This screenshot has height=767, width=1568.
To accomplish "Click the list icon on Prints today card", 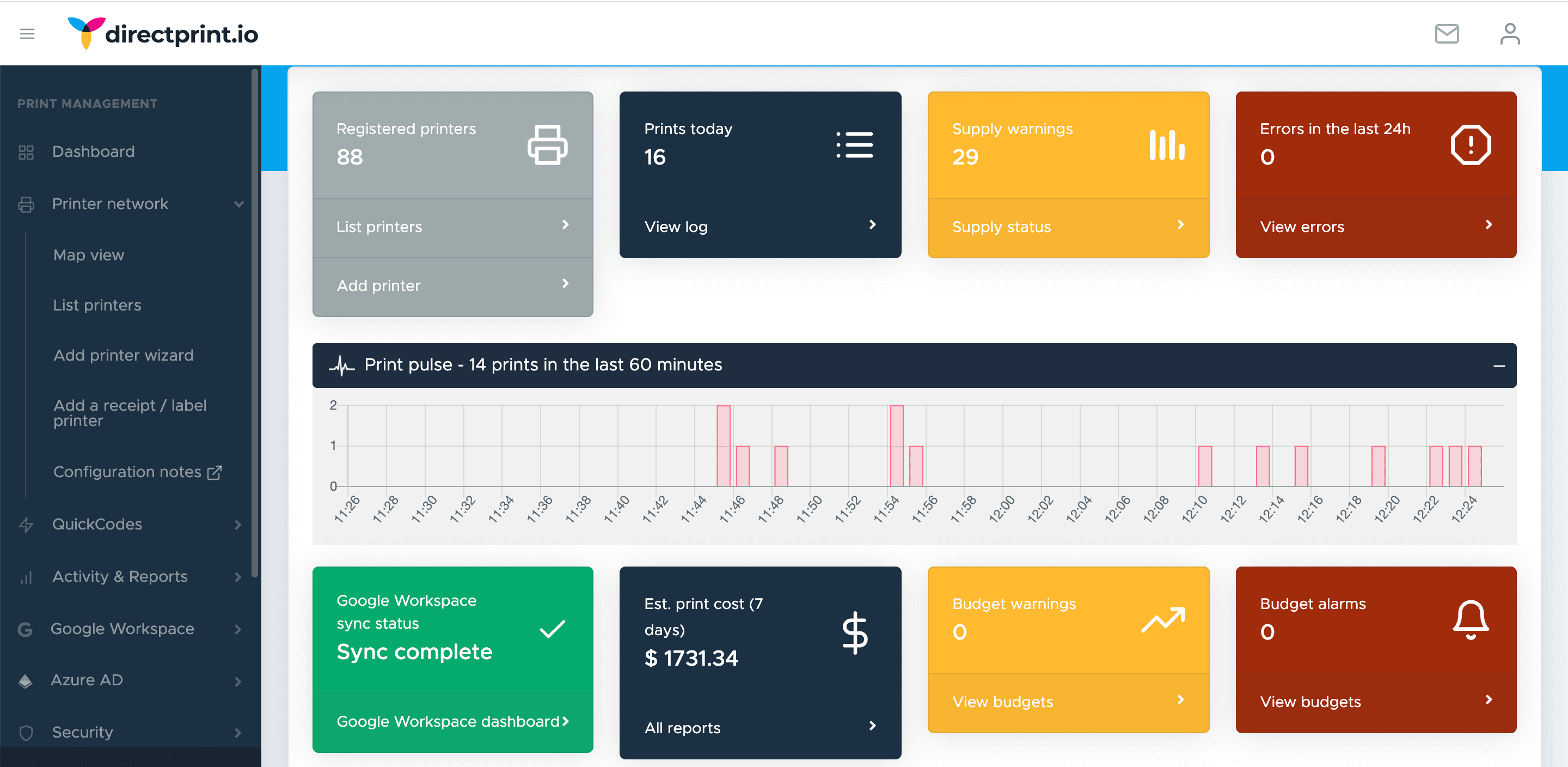I will (854, 144).
